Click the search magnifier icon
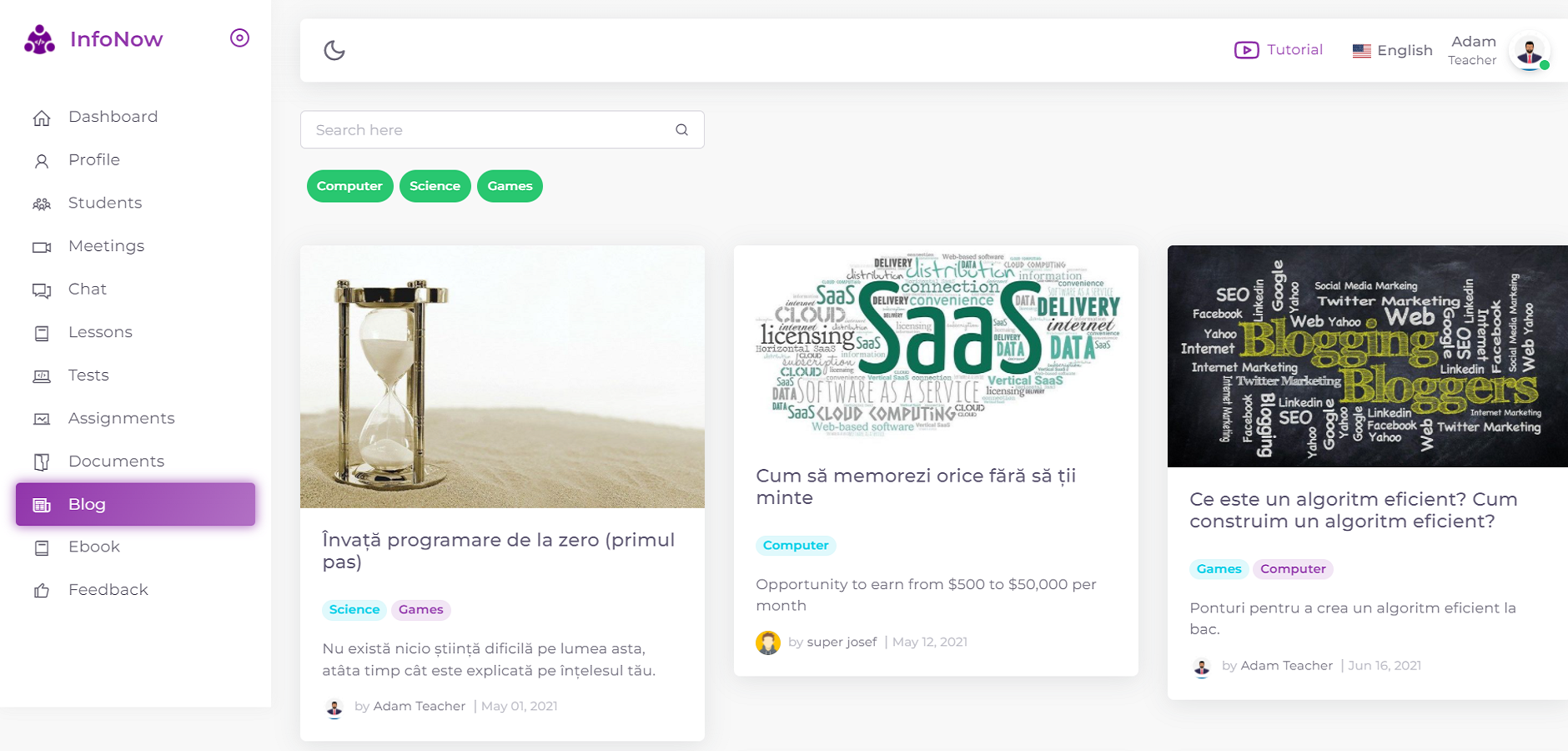The width and height of the screenshot is (1568, 751). coord(681,129)
